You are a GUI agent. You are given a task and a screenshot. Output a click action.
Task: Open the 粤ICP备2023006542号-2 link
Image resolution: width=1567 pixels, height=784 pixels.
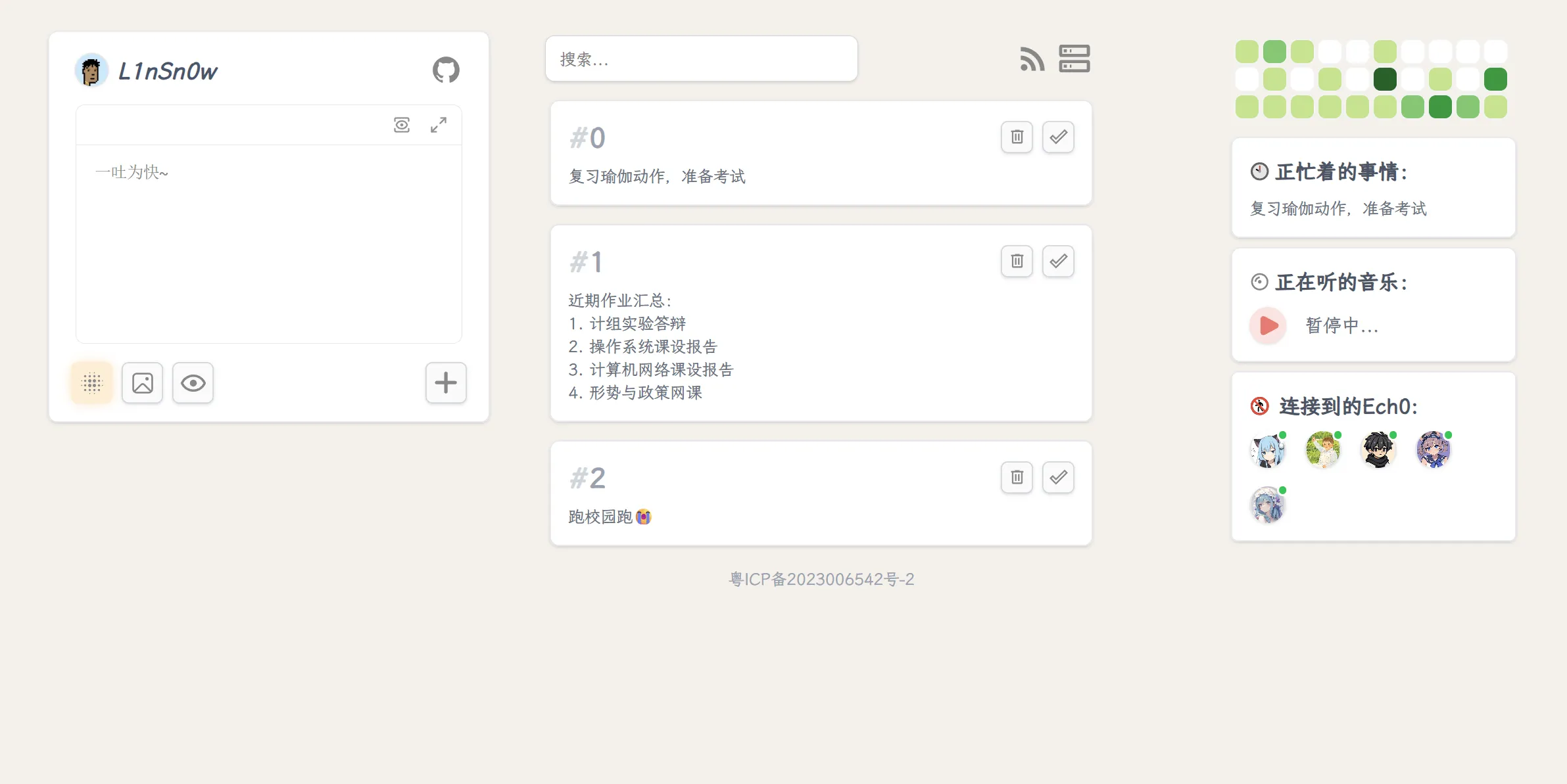(821, 579)
